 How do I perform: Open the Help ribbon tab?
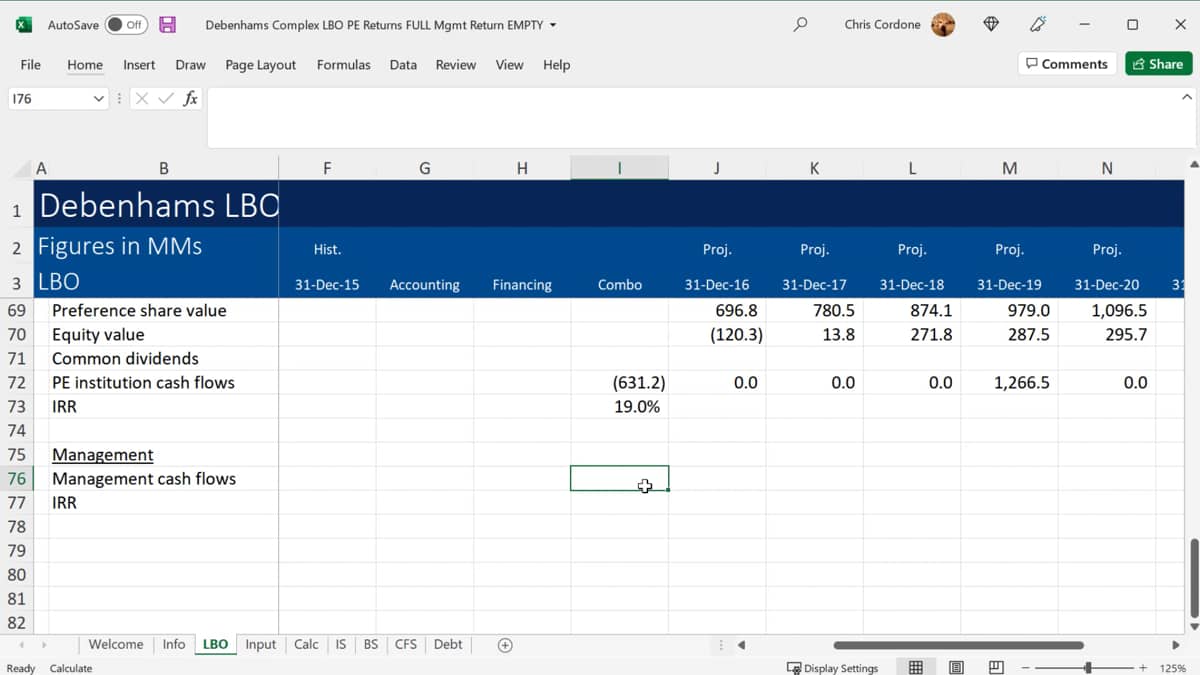[556, 64]
